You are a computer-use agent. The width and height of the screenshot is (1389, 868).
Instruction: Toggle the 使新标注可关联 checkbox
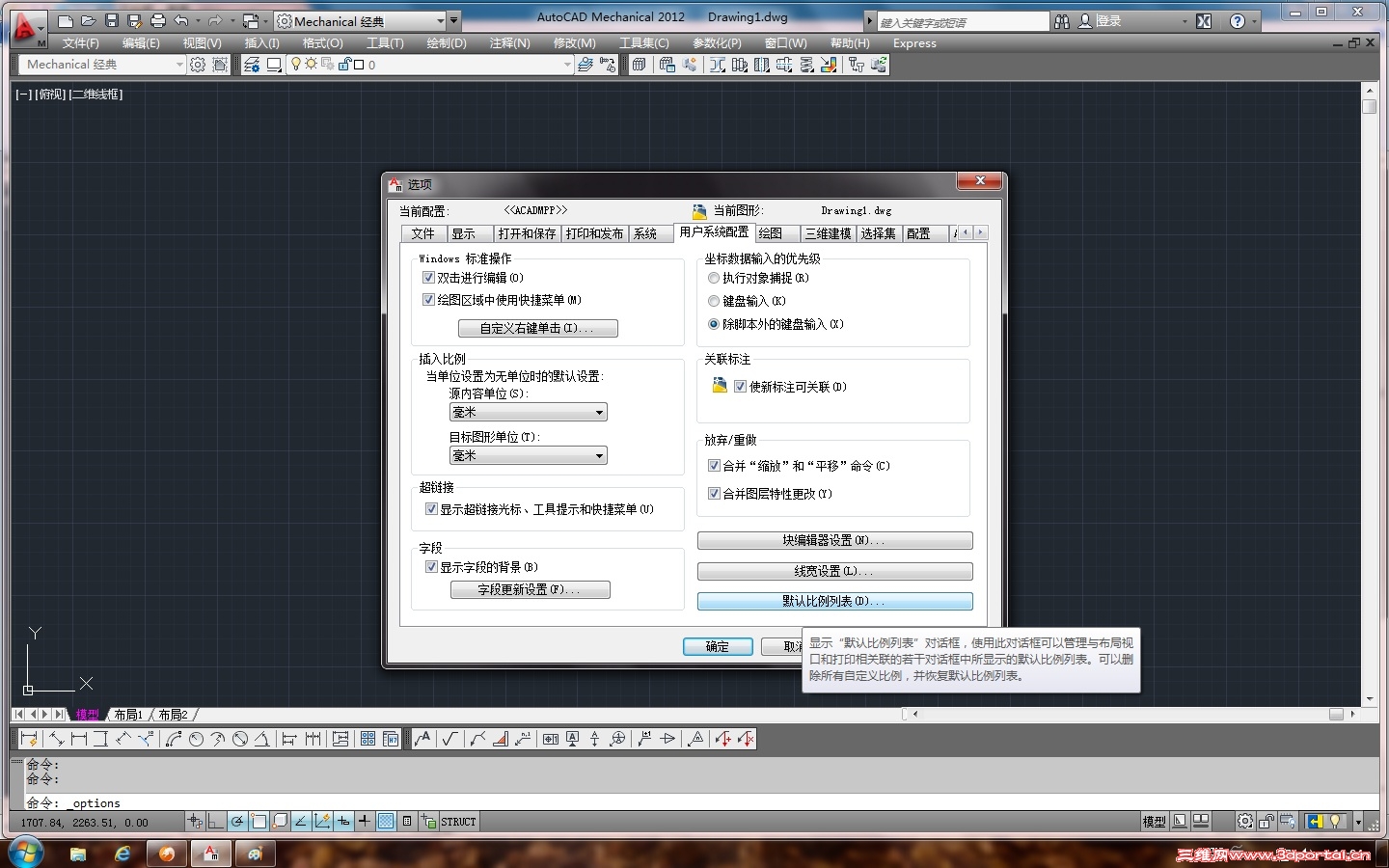[x=740, y=387]
